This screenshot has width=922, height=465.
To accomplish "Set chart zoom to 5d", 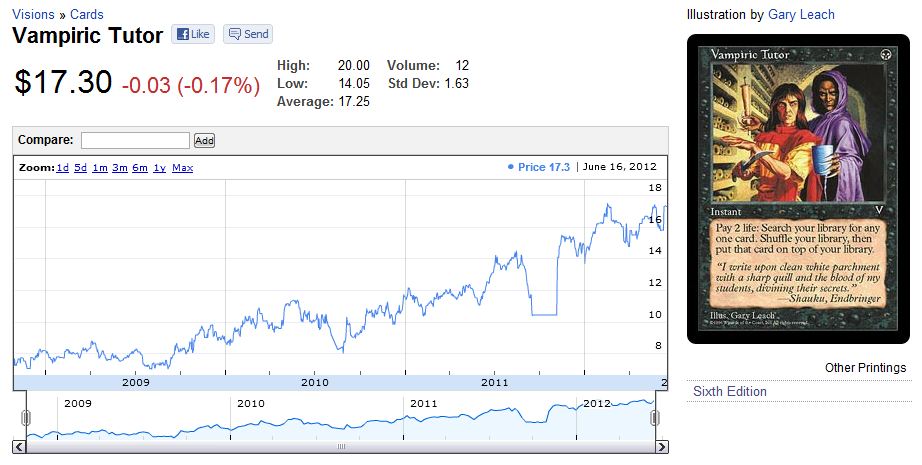I will pos(80,168).
